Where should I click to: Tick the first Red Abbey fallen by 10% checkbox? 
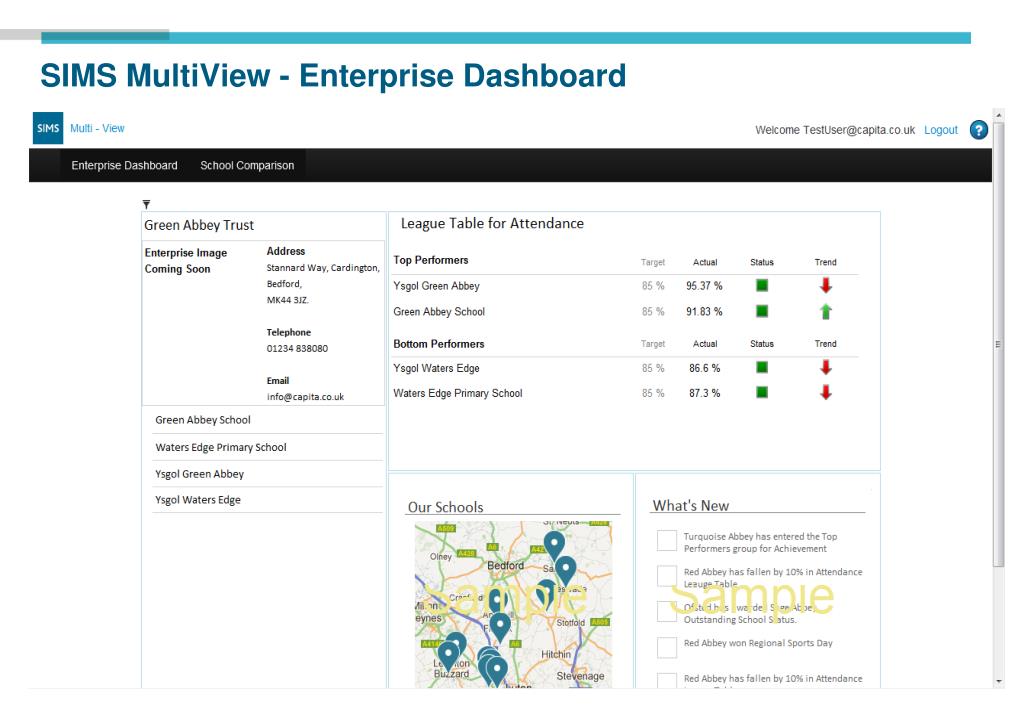point(667,576)
